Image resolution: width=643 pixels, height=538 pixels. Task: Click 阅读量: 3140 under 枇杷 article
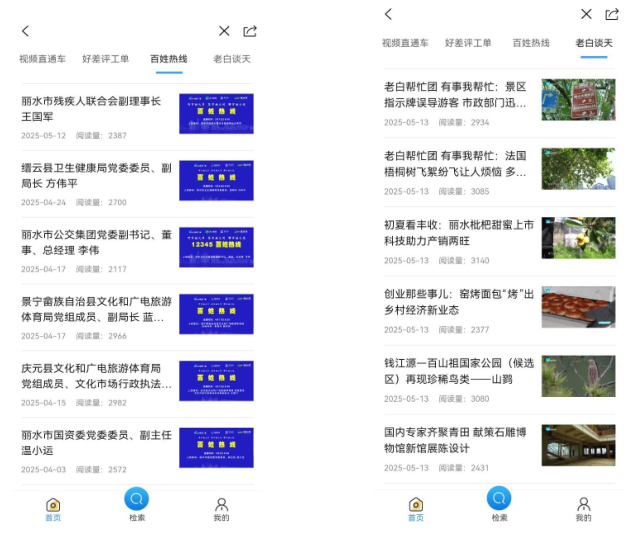pos(464,261)
